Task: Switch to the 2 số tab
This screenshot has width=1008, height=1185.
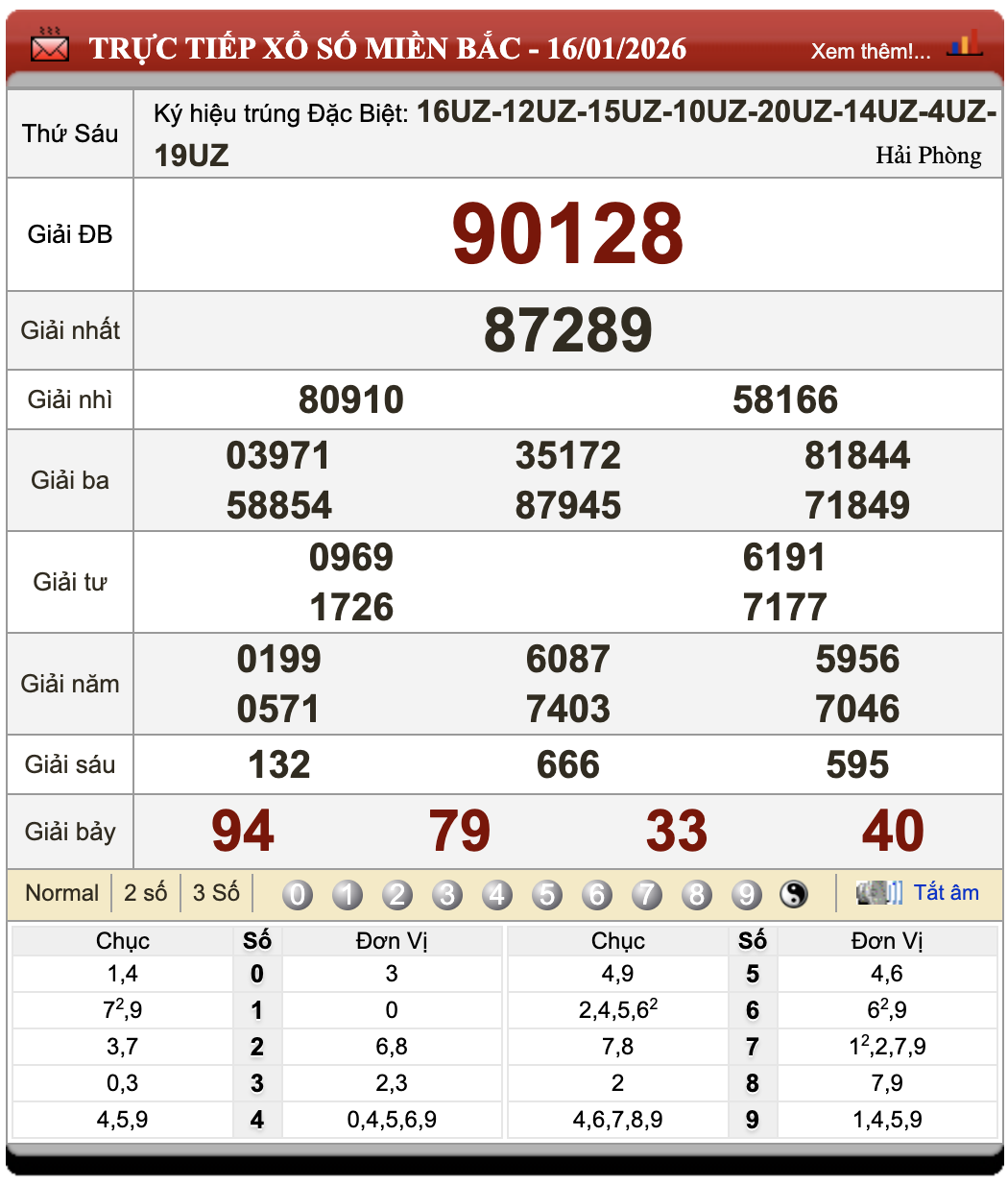Action: [146, 892]
